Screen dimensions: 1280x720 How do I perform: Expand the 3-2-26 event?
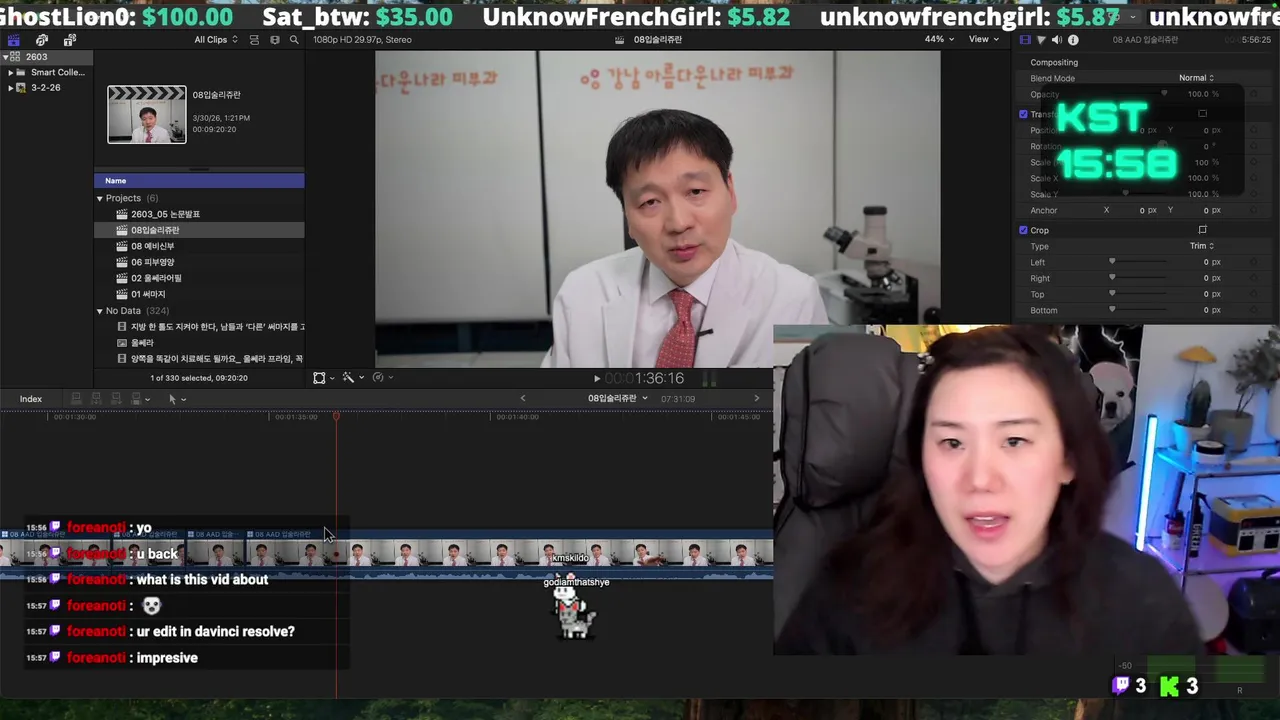click(x=10, y=87)
